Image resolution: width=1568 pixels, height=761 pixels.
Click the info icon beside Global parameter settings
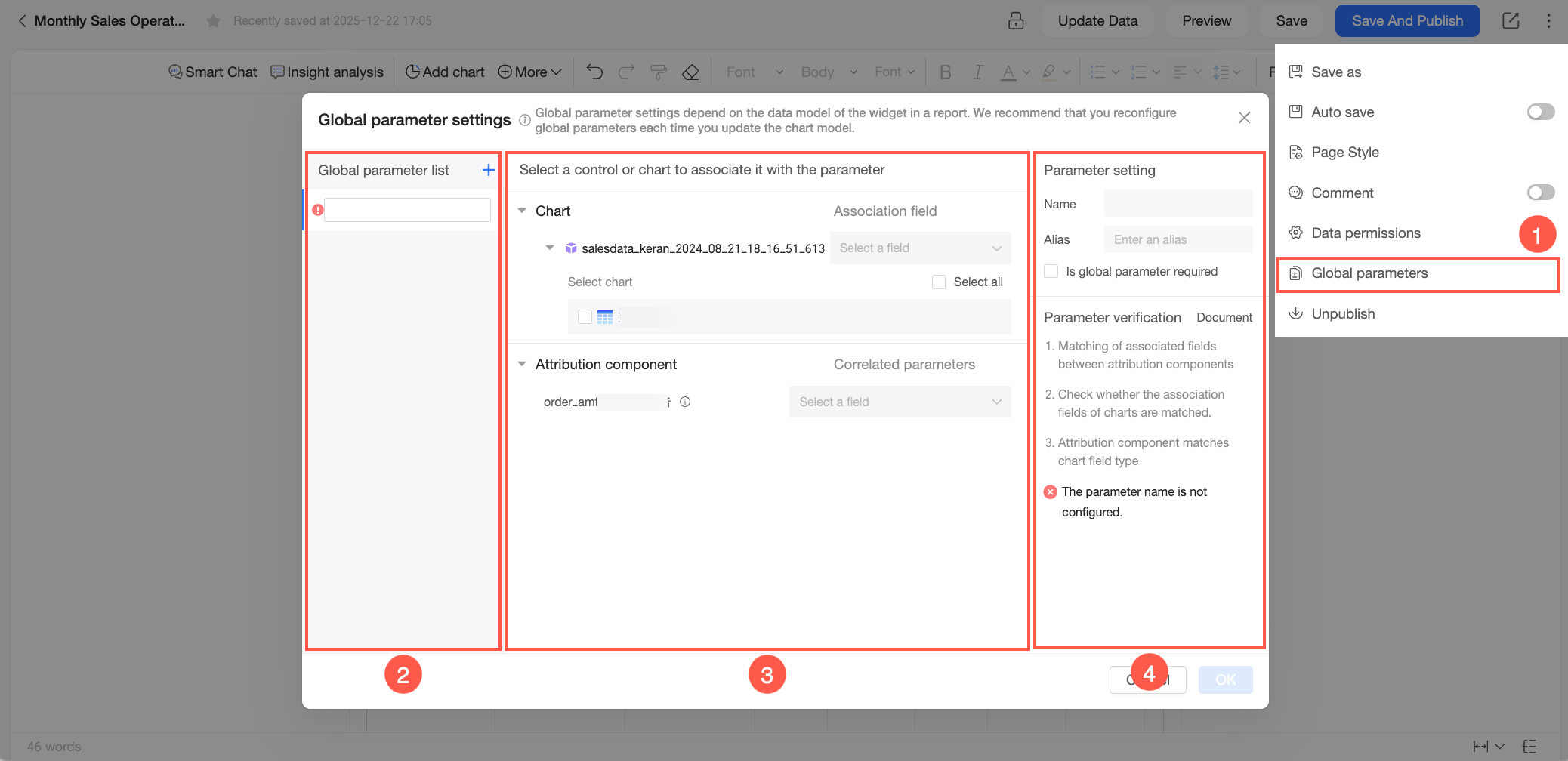[524, 120]
